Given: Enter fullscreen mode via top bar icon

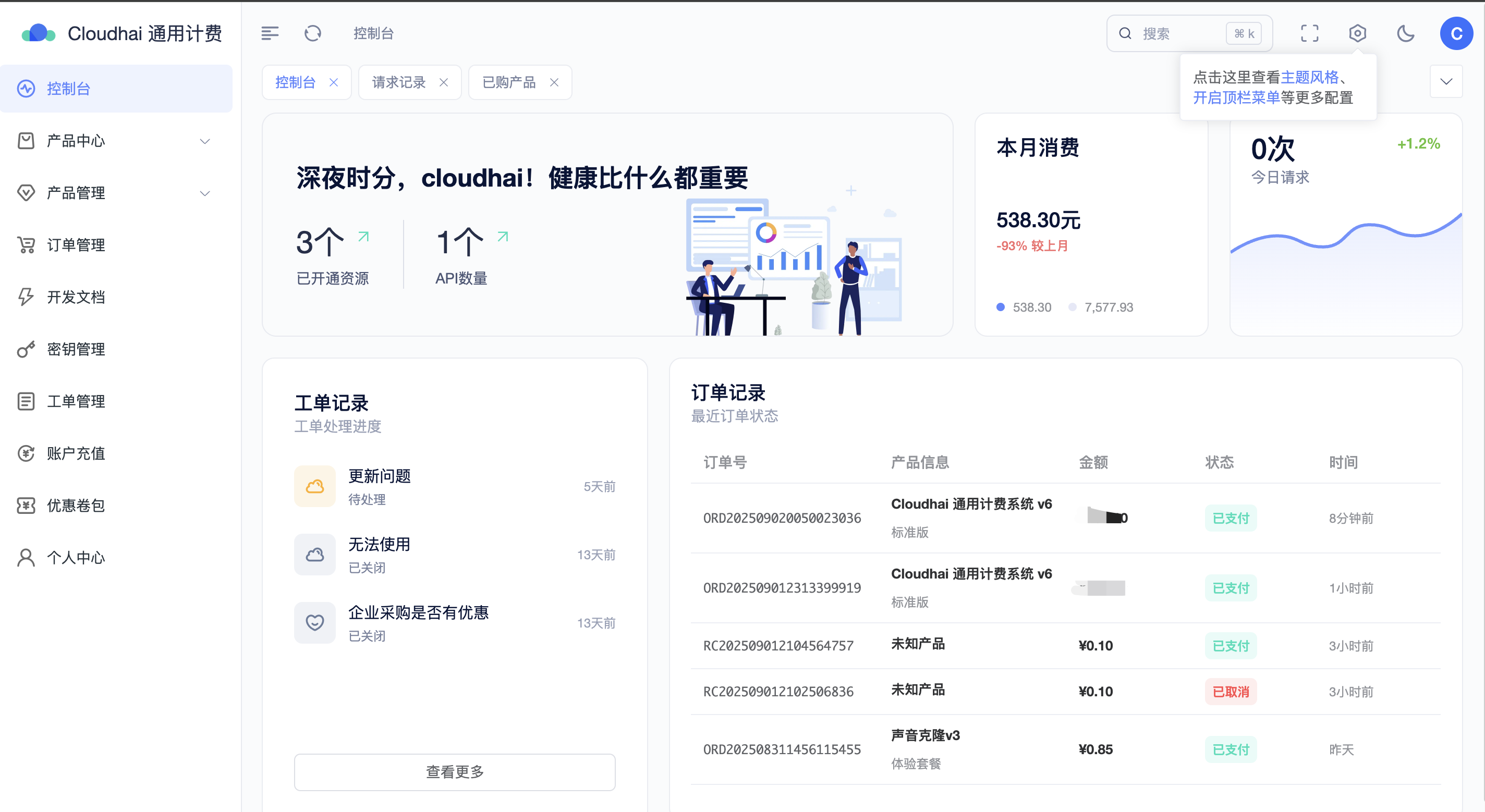Looking at the screenshot, I should pyautogui.click(x=1309, y=33).
